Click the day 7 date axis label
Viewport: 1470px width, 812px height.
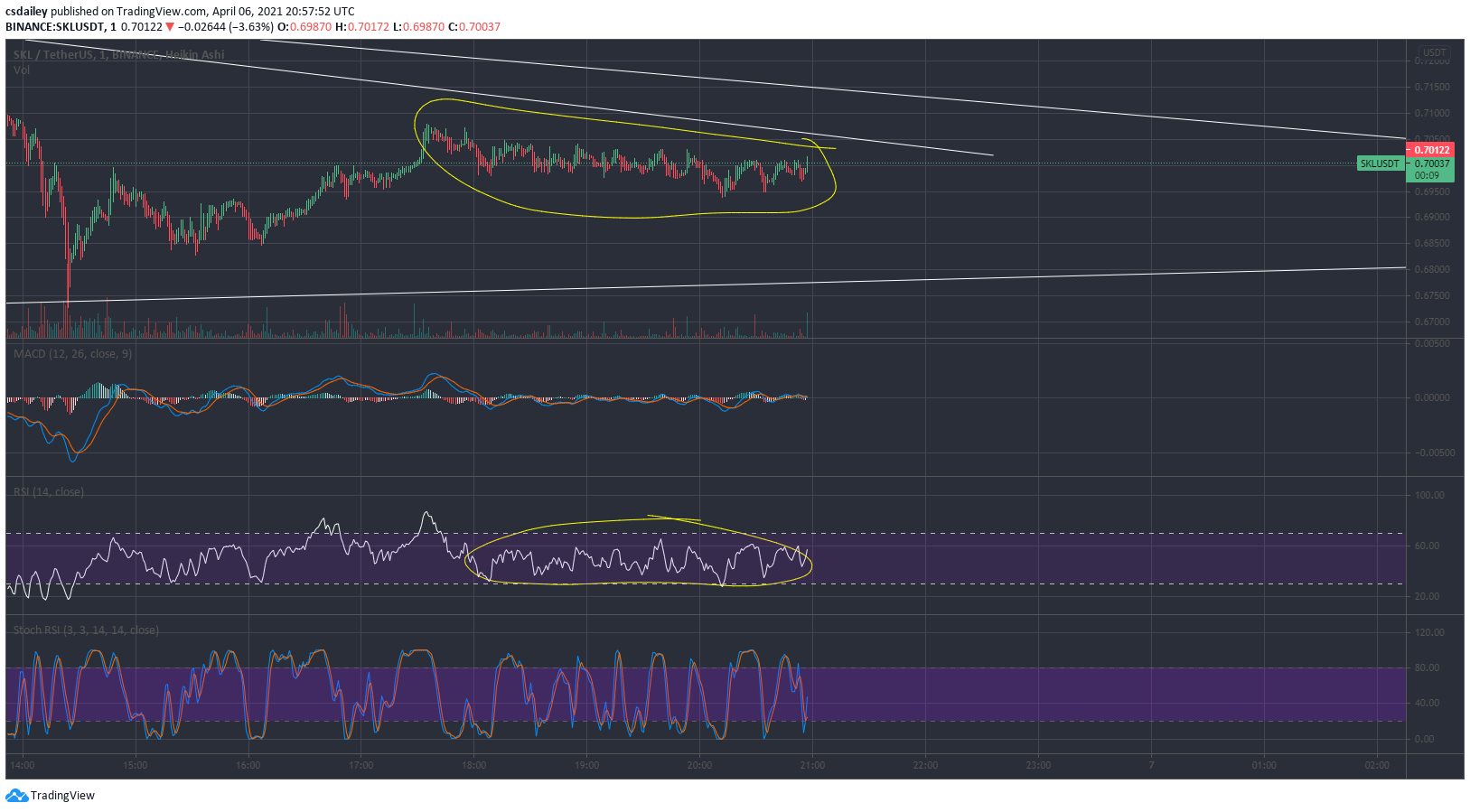(x=1151, y=765)
